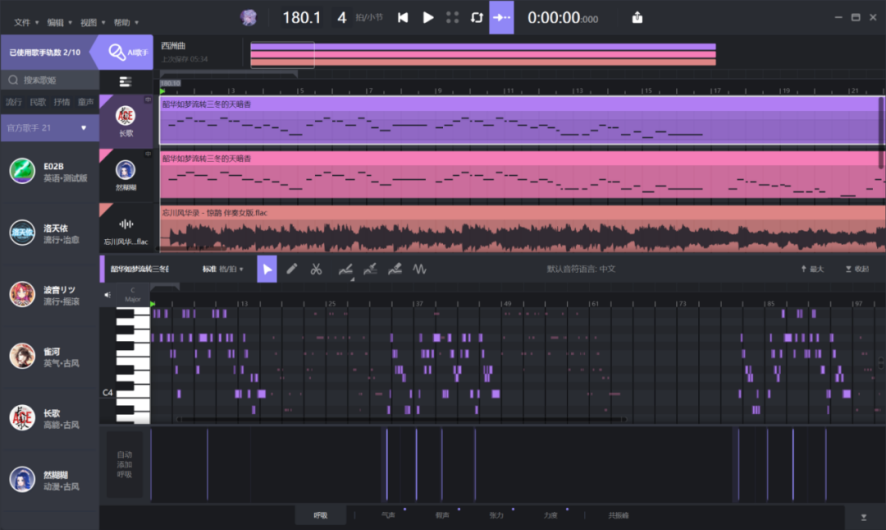Click the 自动添加呼吸 button
Viewport: 886px width, 530px height.
124,464
